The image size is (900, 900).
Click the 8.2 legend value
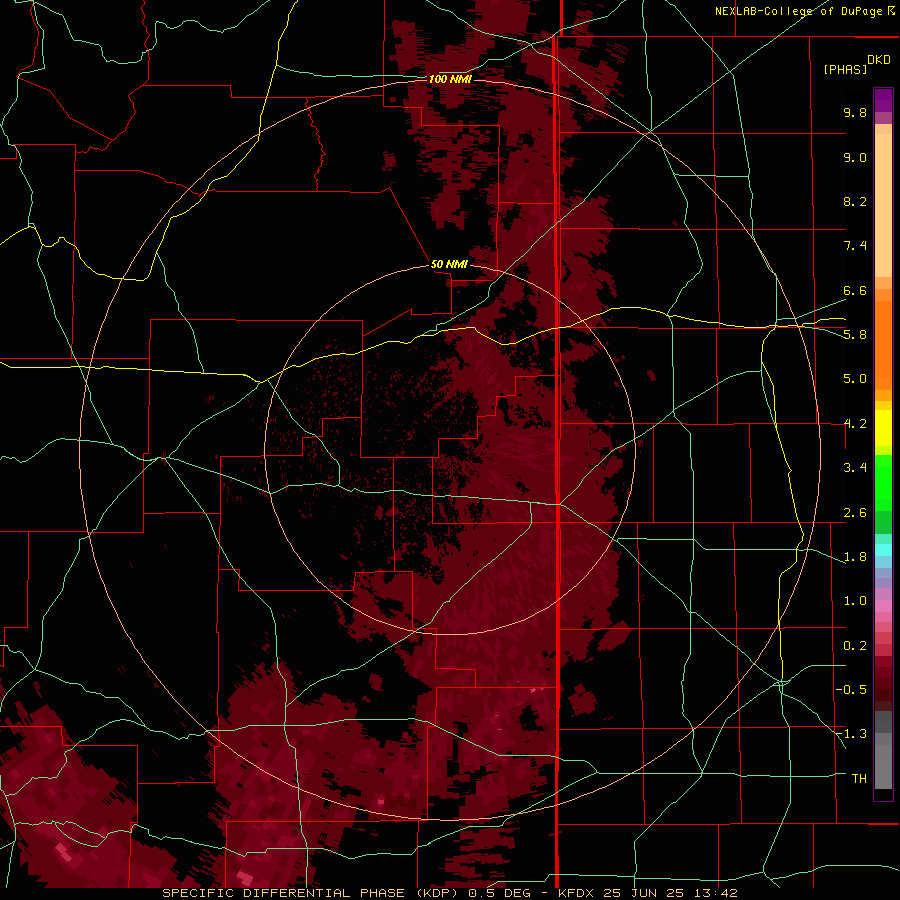[x=855, y=201]
